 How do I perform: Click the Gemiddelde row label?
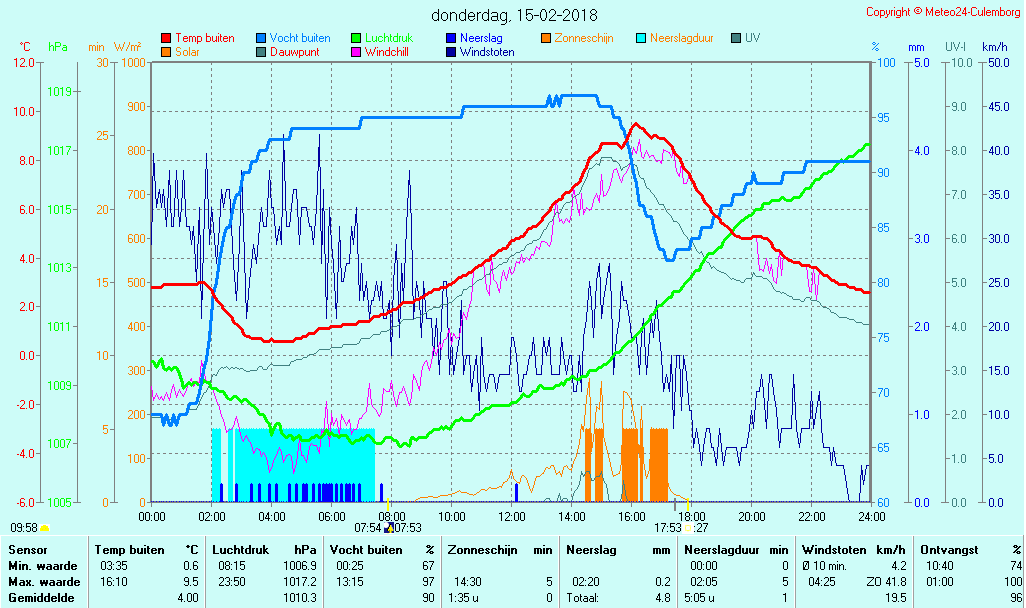pyautogui.click(x=43, y=598)
